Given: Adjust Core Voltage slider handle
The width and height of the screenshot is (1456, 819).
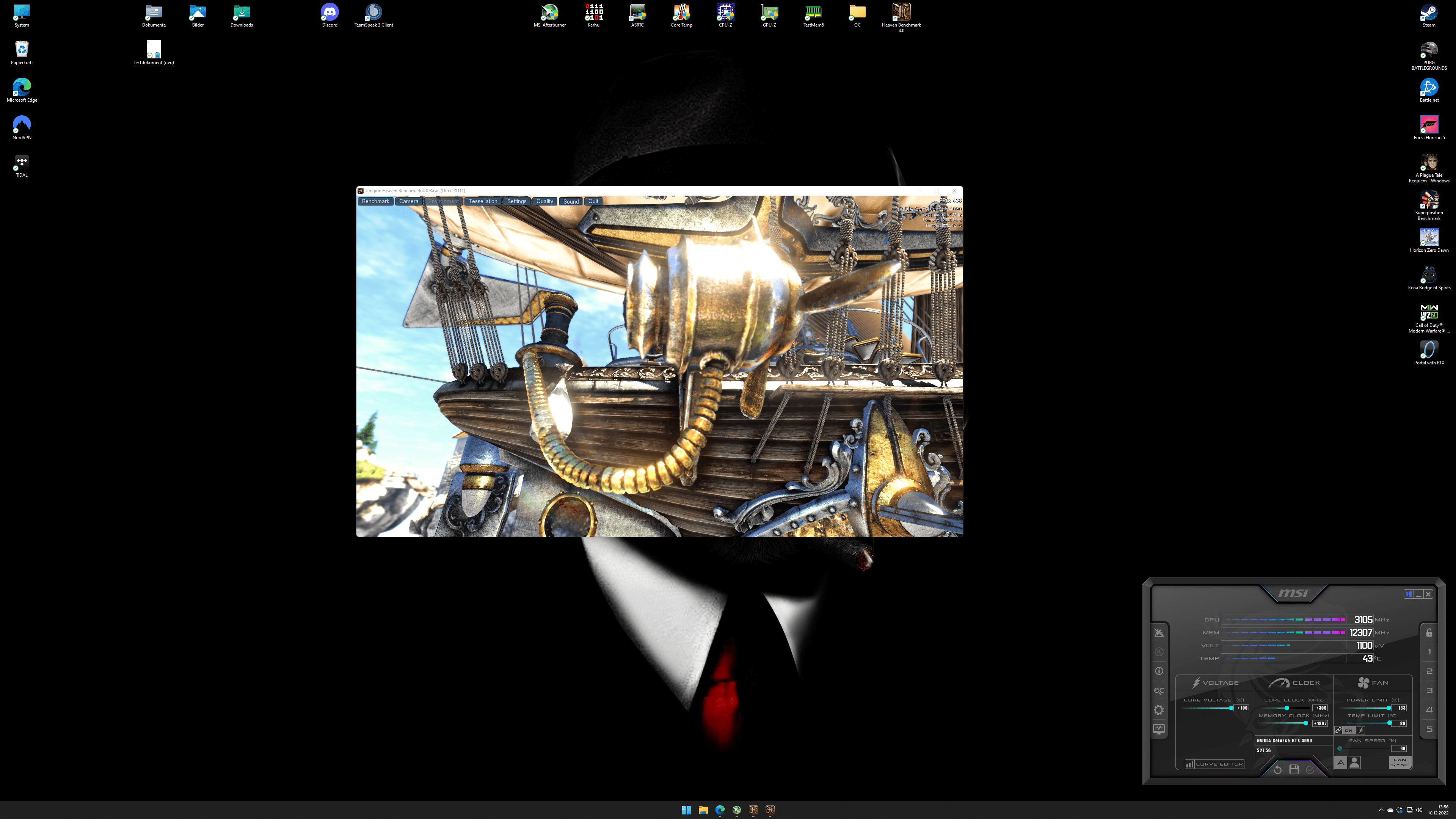Looking at the screenshot, I should click(x=1231, y=708).
